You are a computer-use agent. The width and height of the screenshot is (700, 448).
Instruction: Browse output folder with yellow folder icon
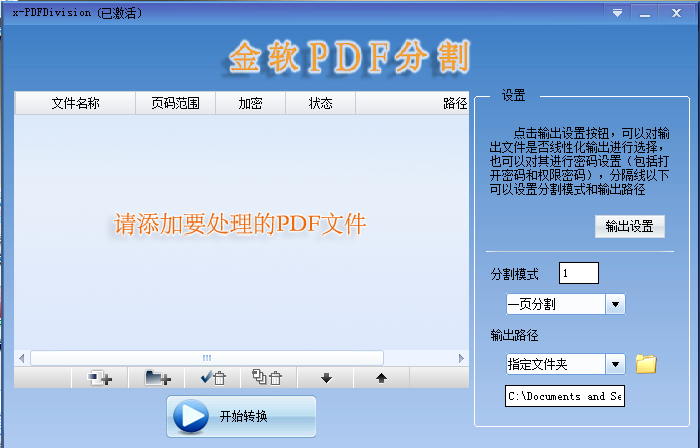coord(646,364)
